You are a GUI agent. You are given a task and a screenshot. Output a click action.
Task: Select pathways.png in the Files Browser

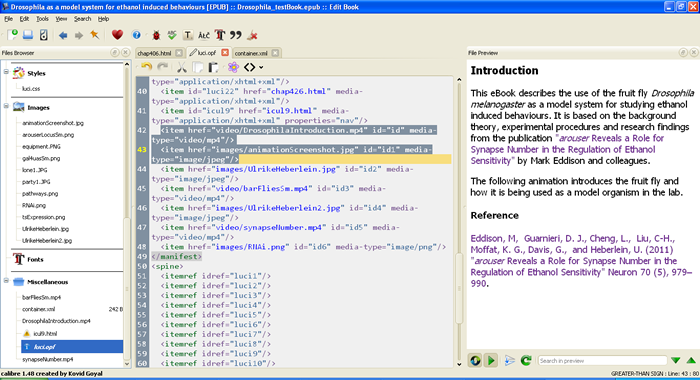(x=40, y=194)
